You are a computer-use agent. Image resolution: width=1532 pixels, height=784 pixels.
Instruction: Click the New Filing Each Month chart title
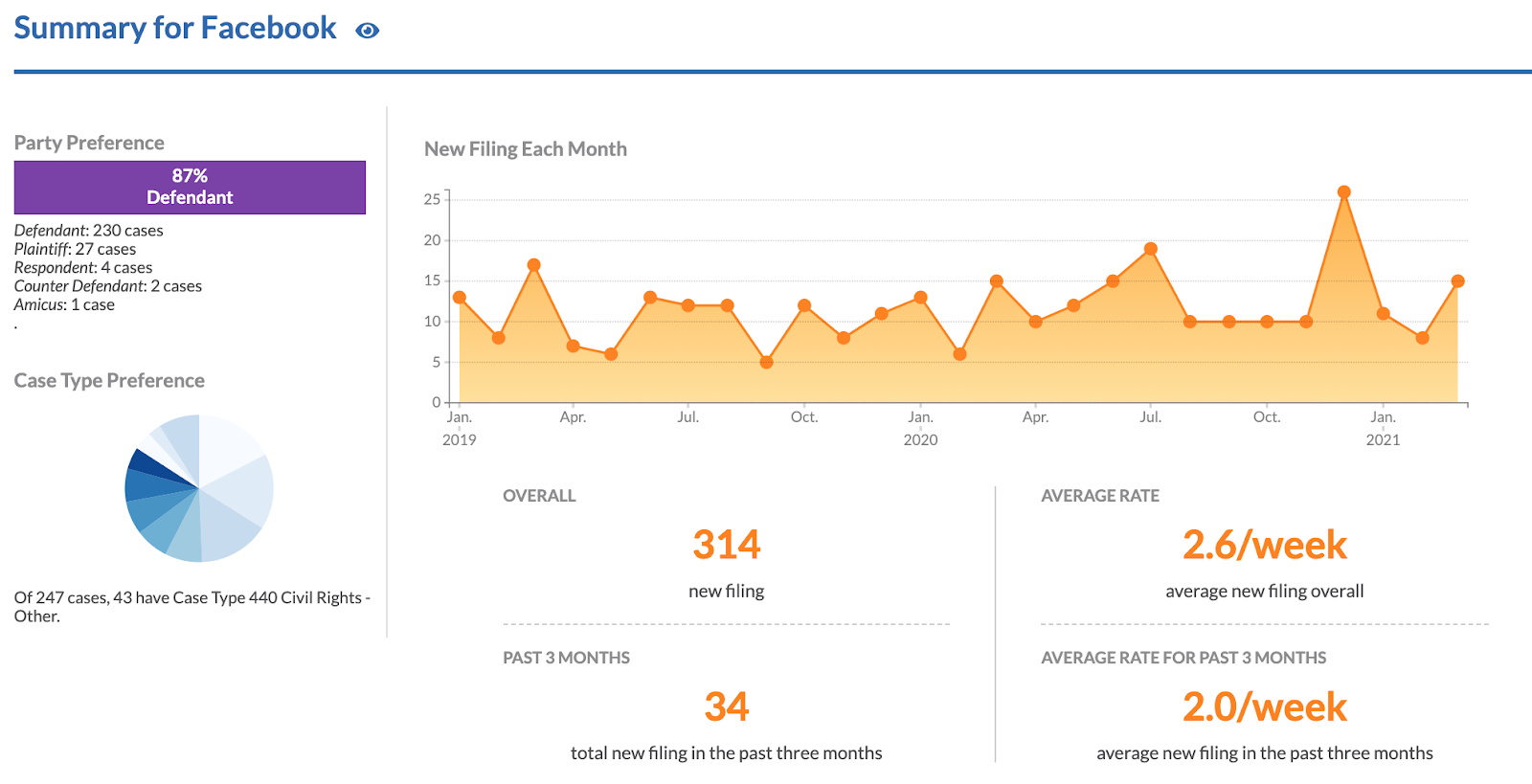pyautogui.click(x=526, y=149)
